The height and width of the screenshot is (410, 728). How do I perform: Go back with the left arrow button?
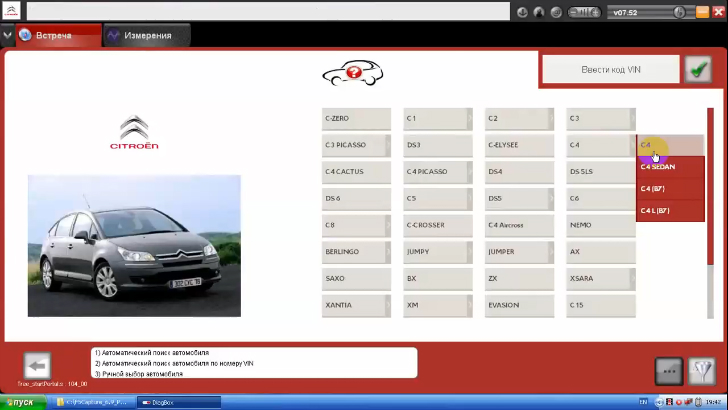[37, 366]
